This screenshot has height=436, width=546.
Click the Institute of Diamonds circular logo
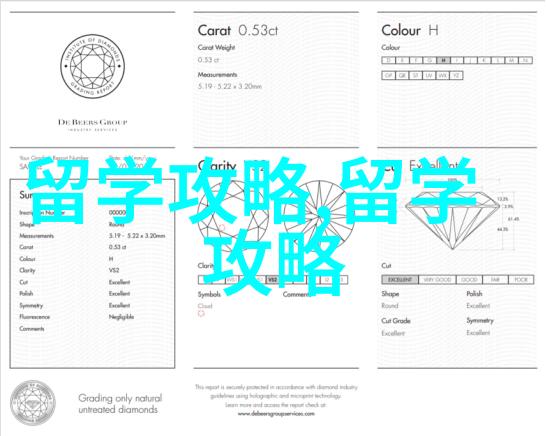pyautogui.click(x=93, y=66)
